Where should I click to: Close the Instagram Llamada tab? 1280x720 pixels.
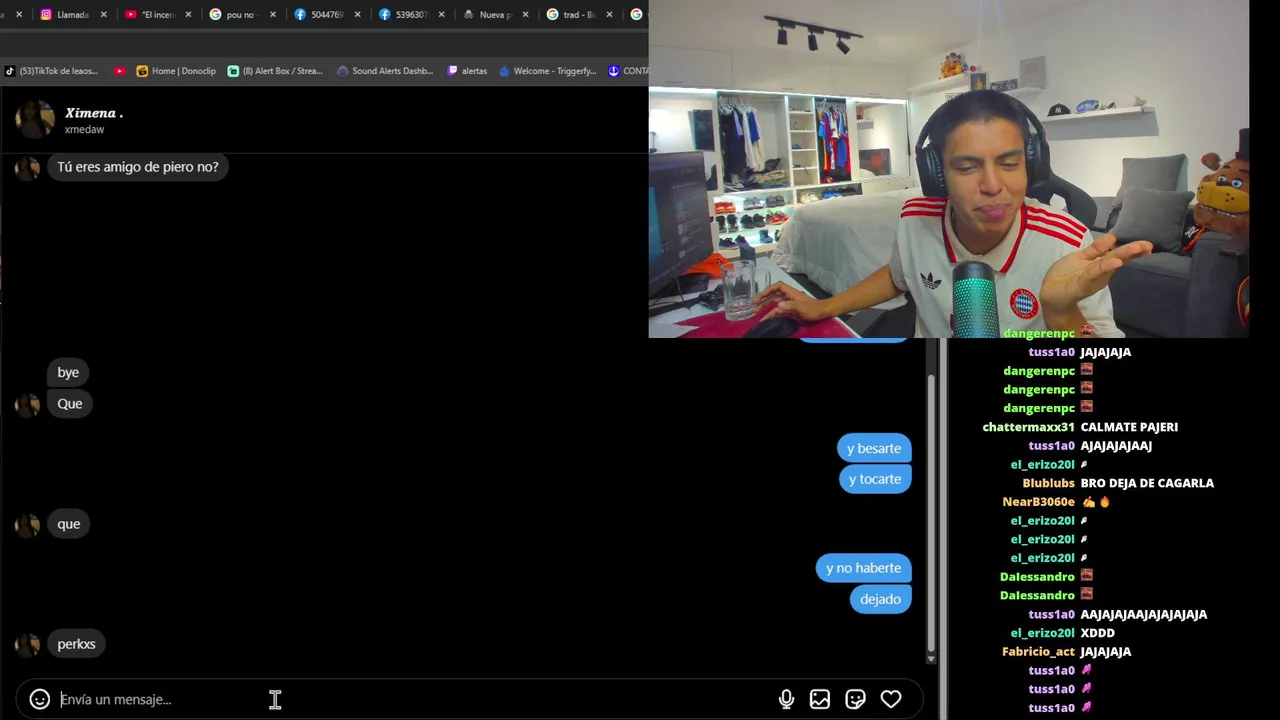(103, 15)
